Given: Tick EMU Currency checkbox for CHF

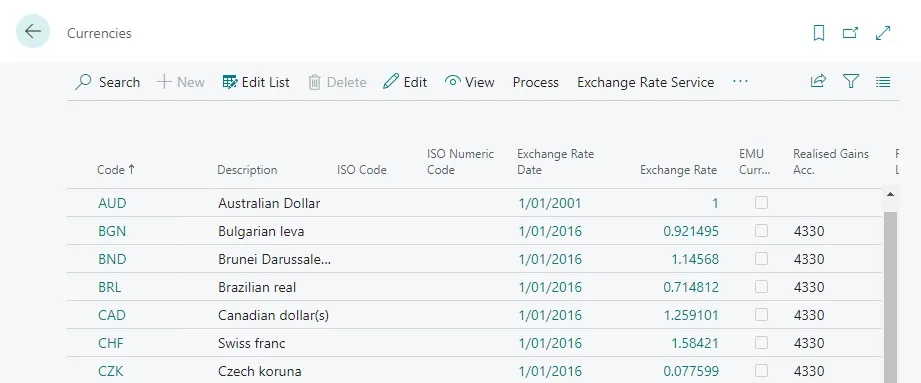Looking at the screenshot, I should [761, 343].
